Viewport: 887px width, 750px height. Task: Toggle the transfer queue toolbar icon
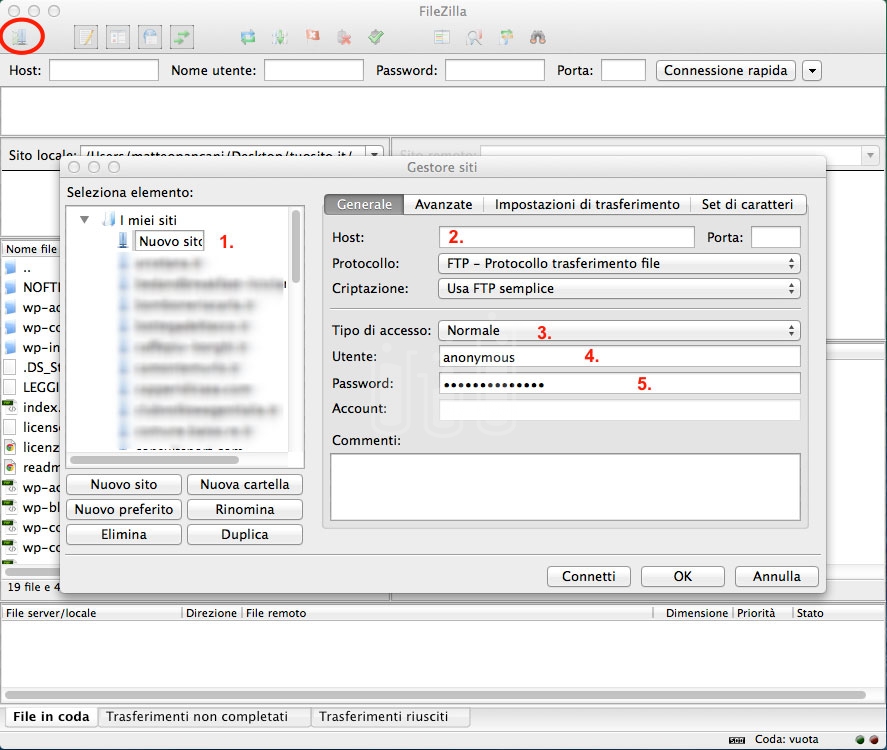click(182, 37)
